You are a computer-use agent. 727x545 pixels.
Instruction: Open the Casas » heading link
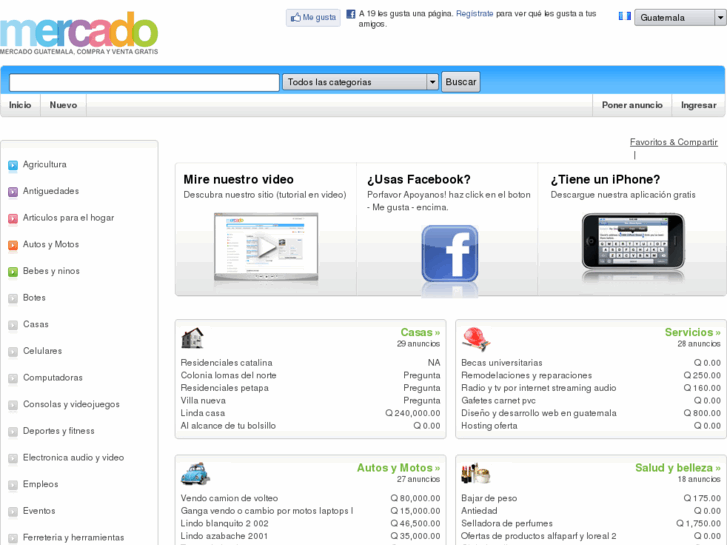[420, 333]
